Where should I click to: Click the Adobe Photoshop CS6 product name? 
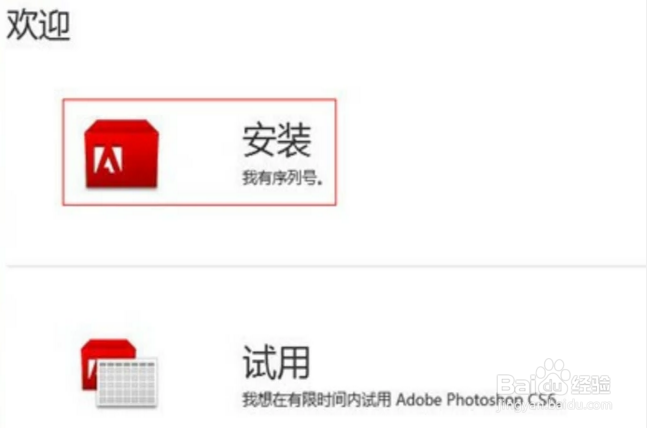478,400
